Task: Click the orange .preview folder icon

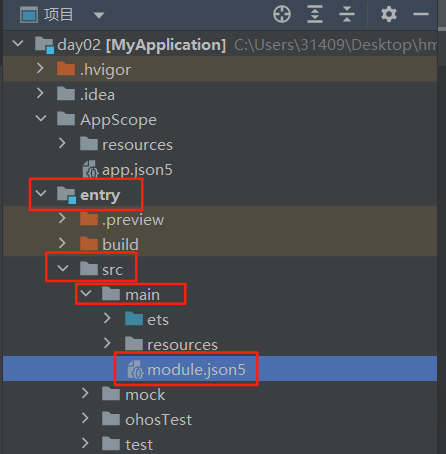Action: [x=89, y=218]
